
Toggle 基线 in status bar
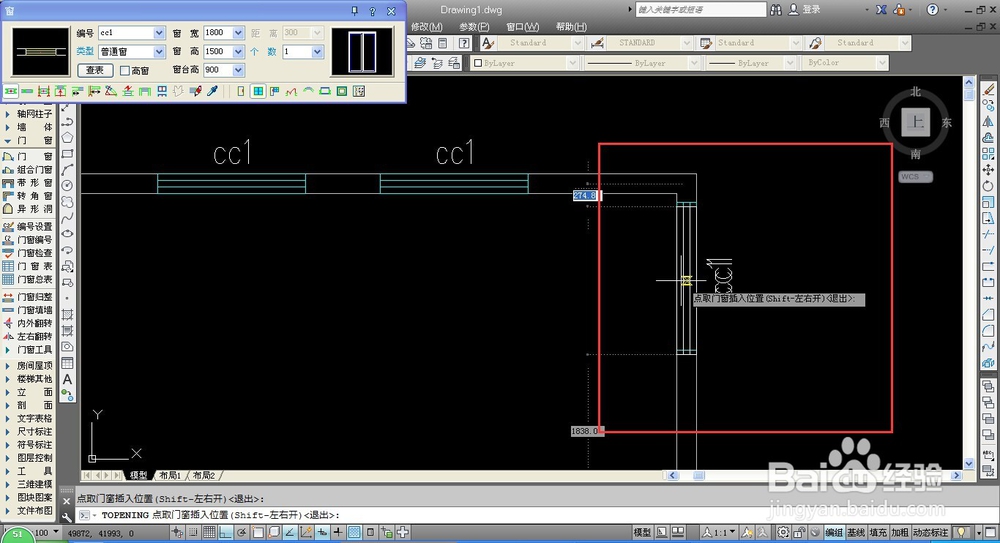coord(856,532)
